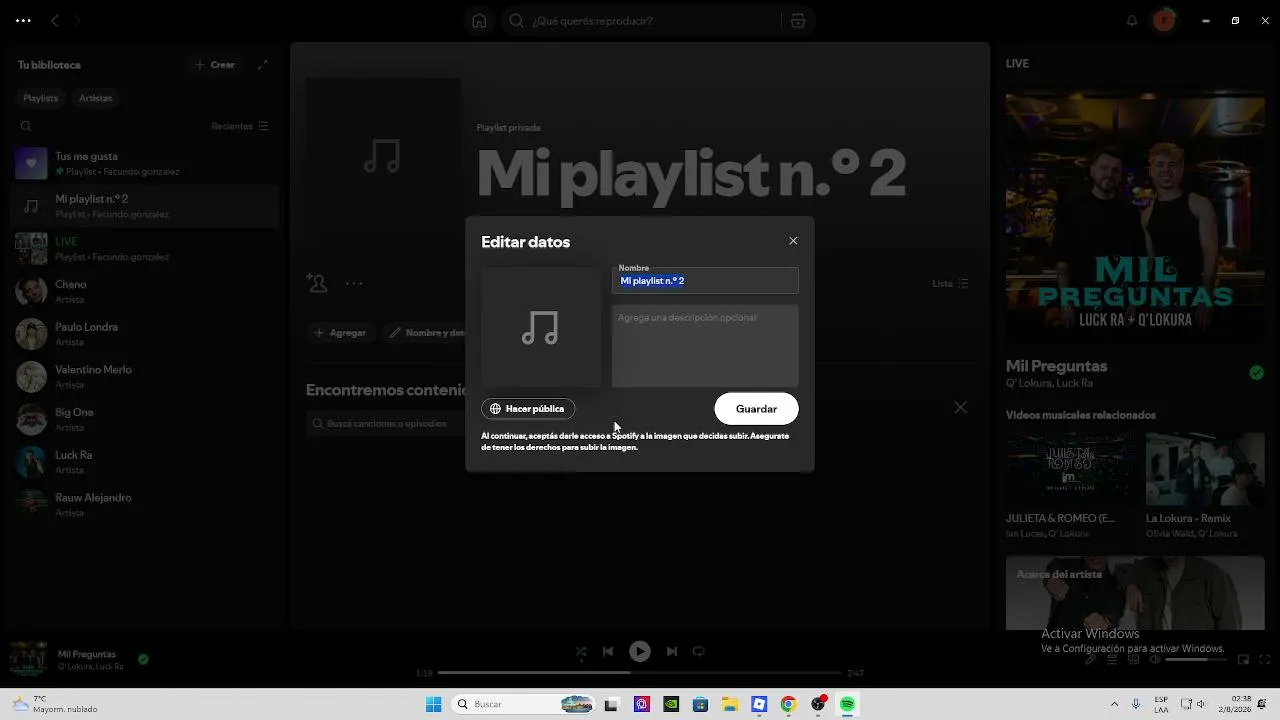Invite collaborators to the playlist

pos(317,283)
